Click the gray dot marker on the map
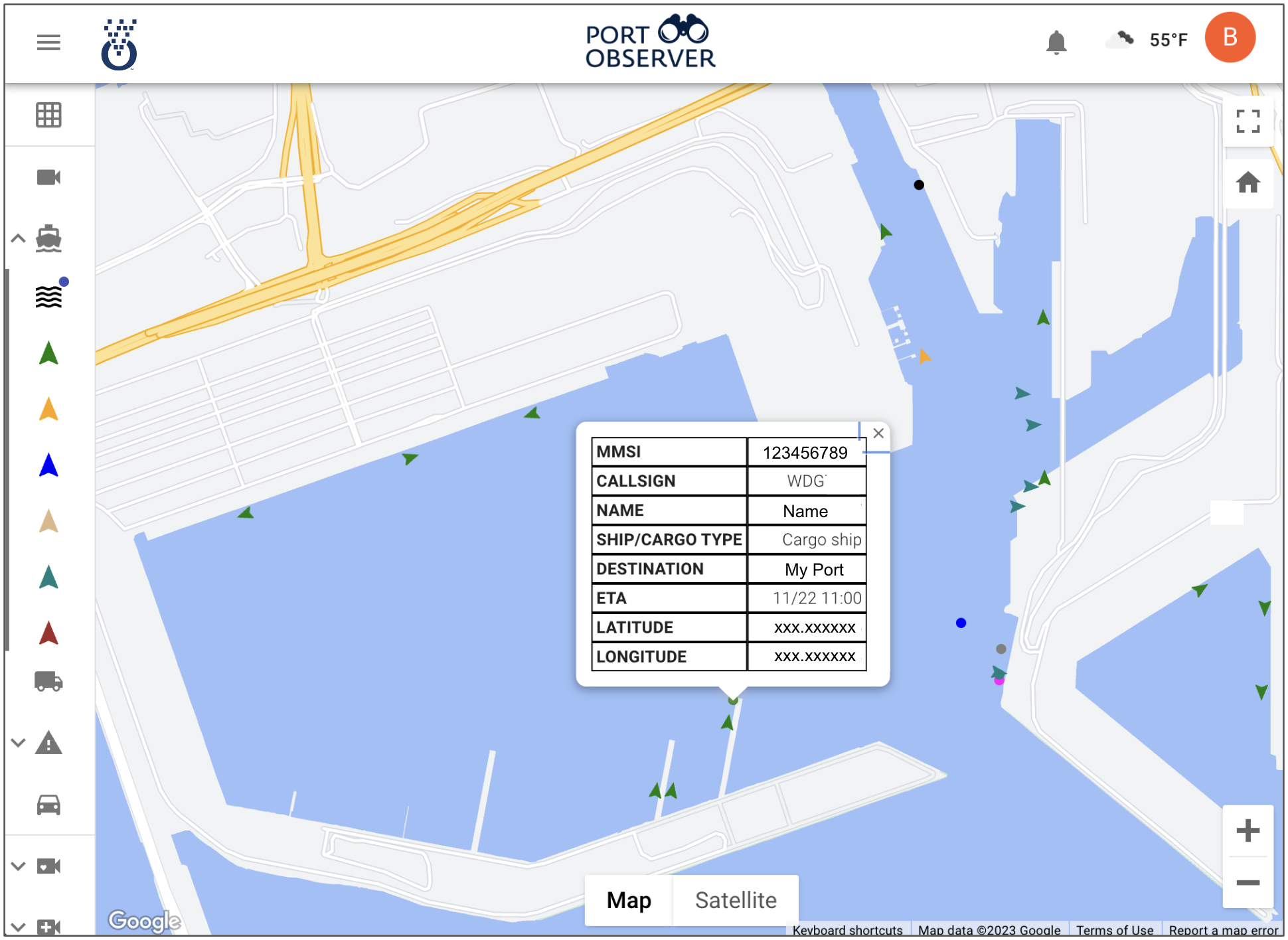This screenshot has width=1288, height=940. pyautogui.click(x=1001, y=649)
